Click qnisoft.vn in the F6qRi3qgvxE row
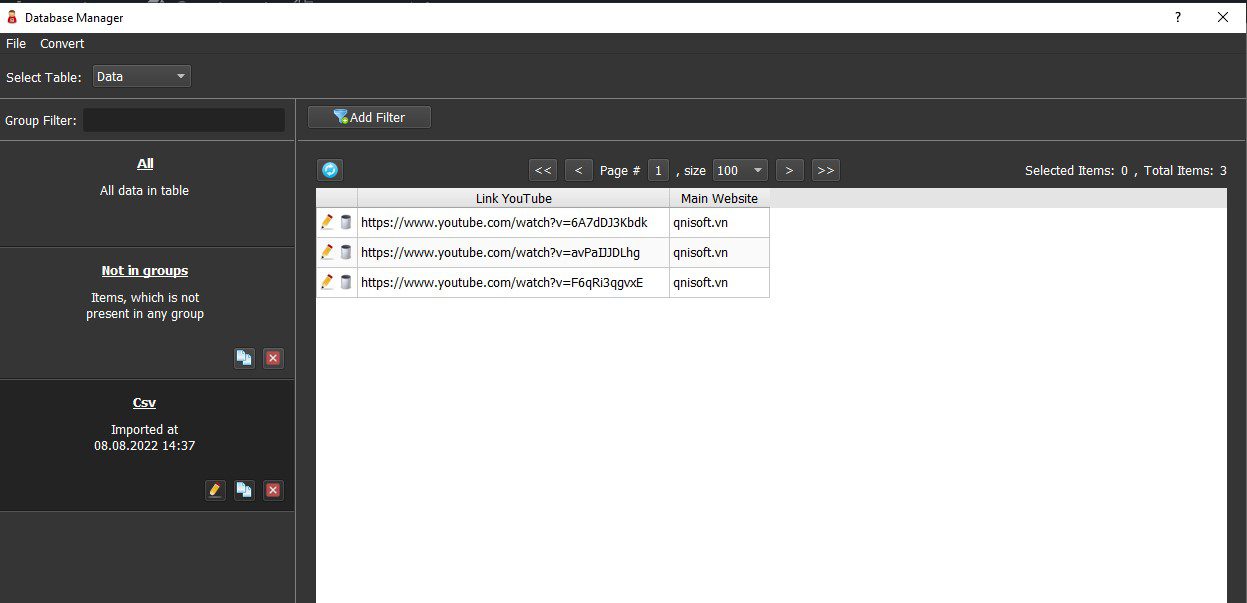The height and width of the screenshot is (603, 1247). point(719,283)
